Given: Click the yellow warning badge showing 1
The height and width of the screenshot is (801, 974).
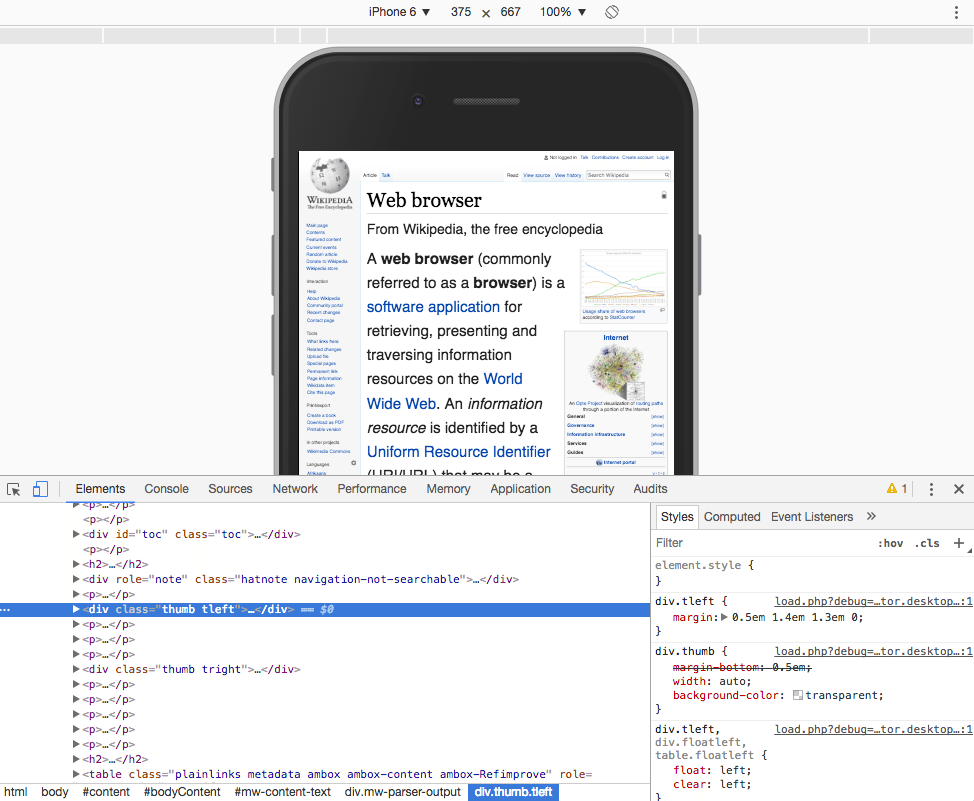Looking at the screenshot, I should tap(897, 489).
